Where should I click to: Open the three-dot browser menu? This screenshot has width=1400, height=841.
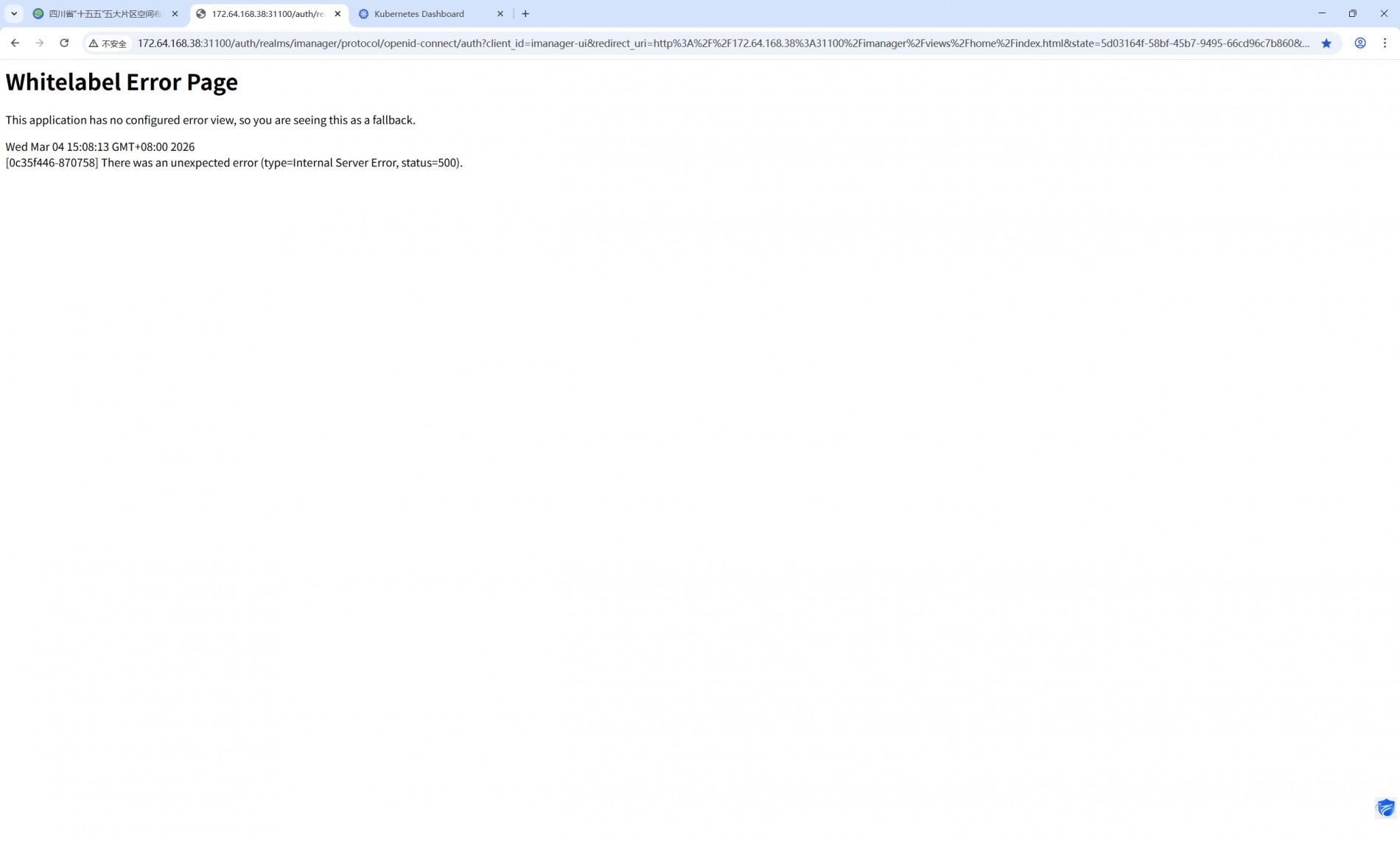[1385, 43]
